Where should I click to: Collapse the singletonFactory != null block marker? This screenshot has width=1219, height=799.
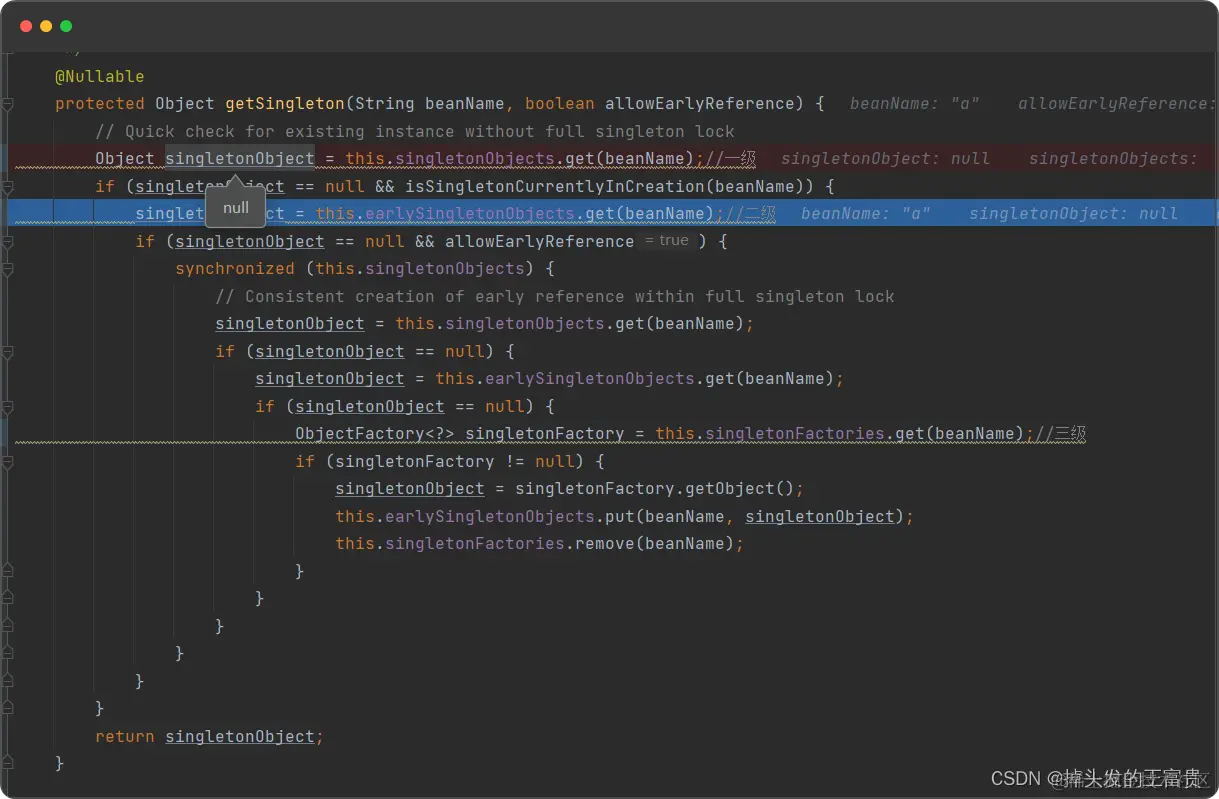(x=8, y=461)
